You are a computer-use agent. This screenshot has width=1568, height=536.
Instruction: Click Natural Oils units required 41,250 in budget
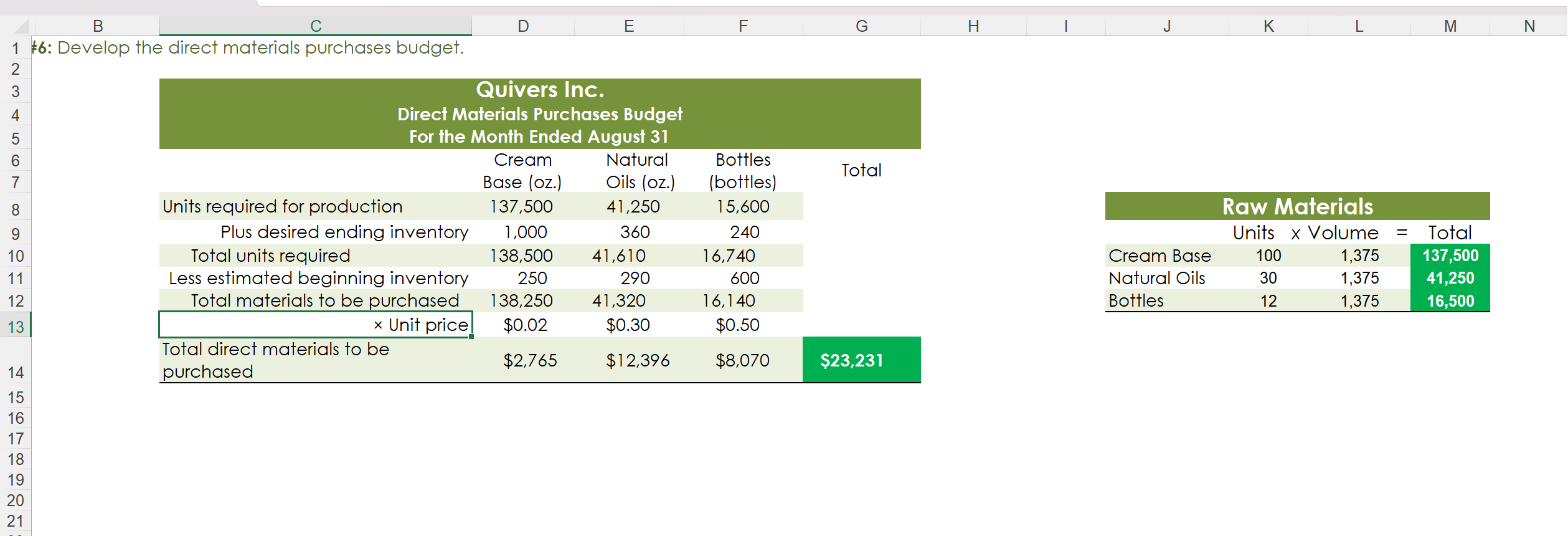point(633,206)
